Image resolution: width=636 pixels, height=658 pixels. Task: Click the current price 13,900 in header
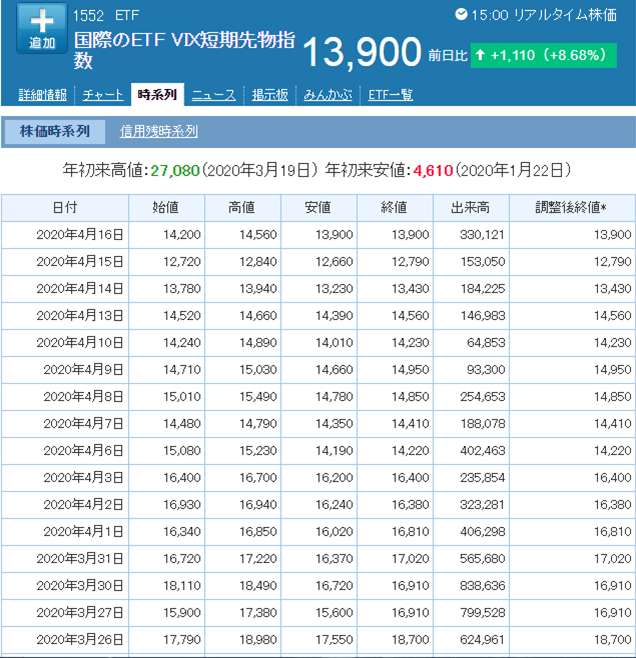362,52
